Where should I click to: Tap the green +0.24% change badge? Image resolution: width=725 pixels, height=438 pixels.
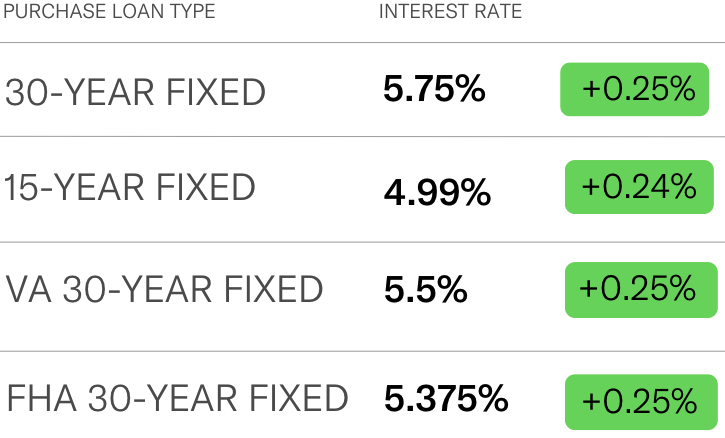[639, 187]
